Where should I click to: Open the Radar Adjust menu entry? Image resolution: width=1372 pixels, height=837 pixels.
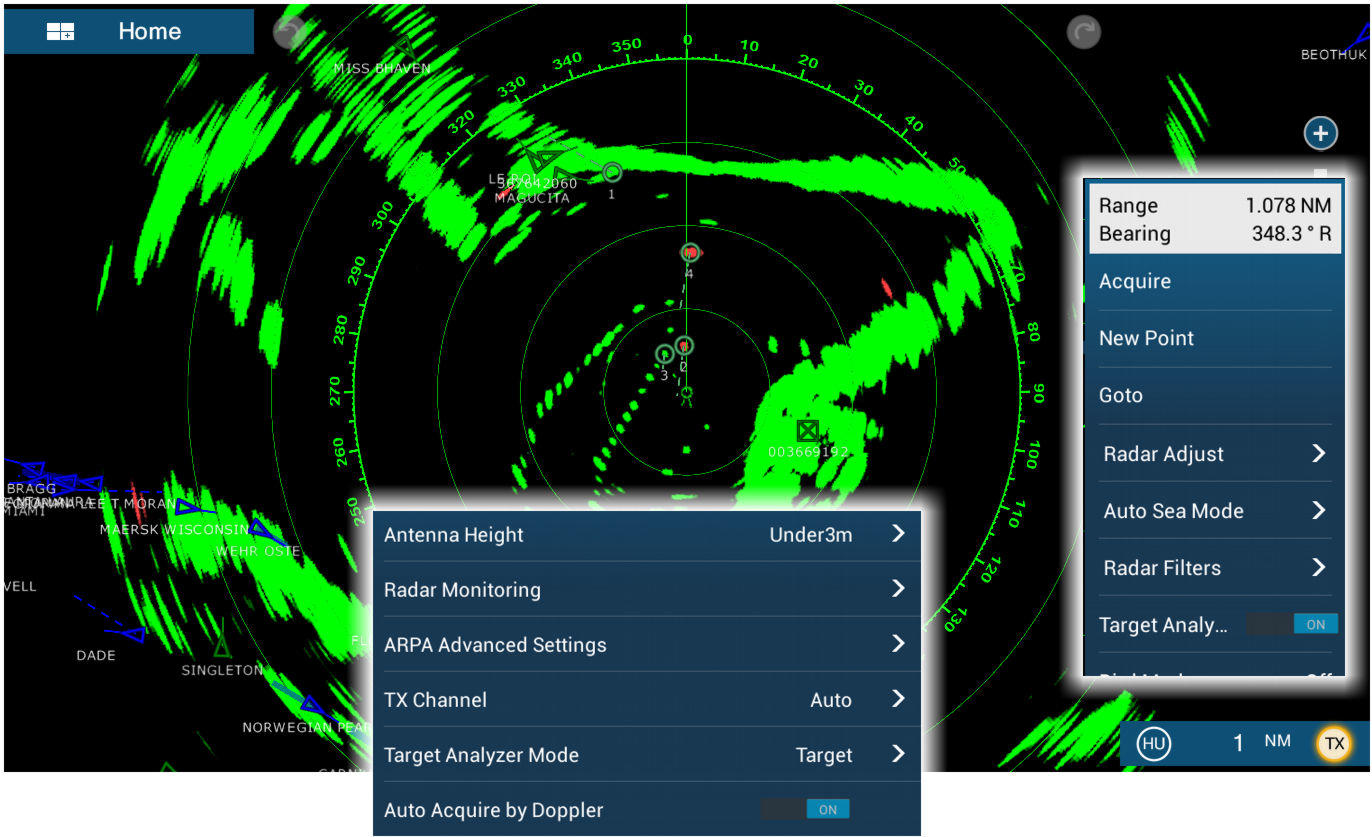click(1214, 453)
